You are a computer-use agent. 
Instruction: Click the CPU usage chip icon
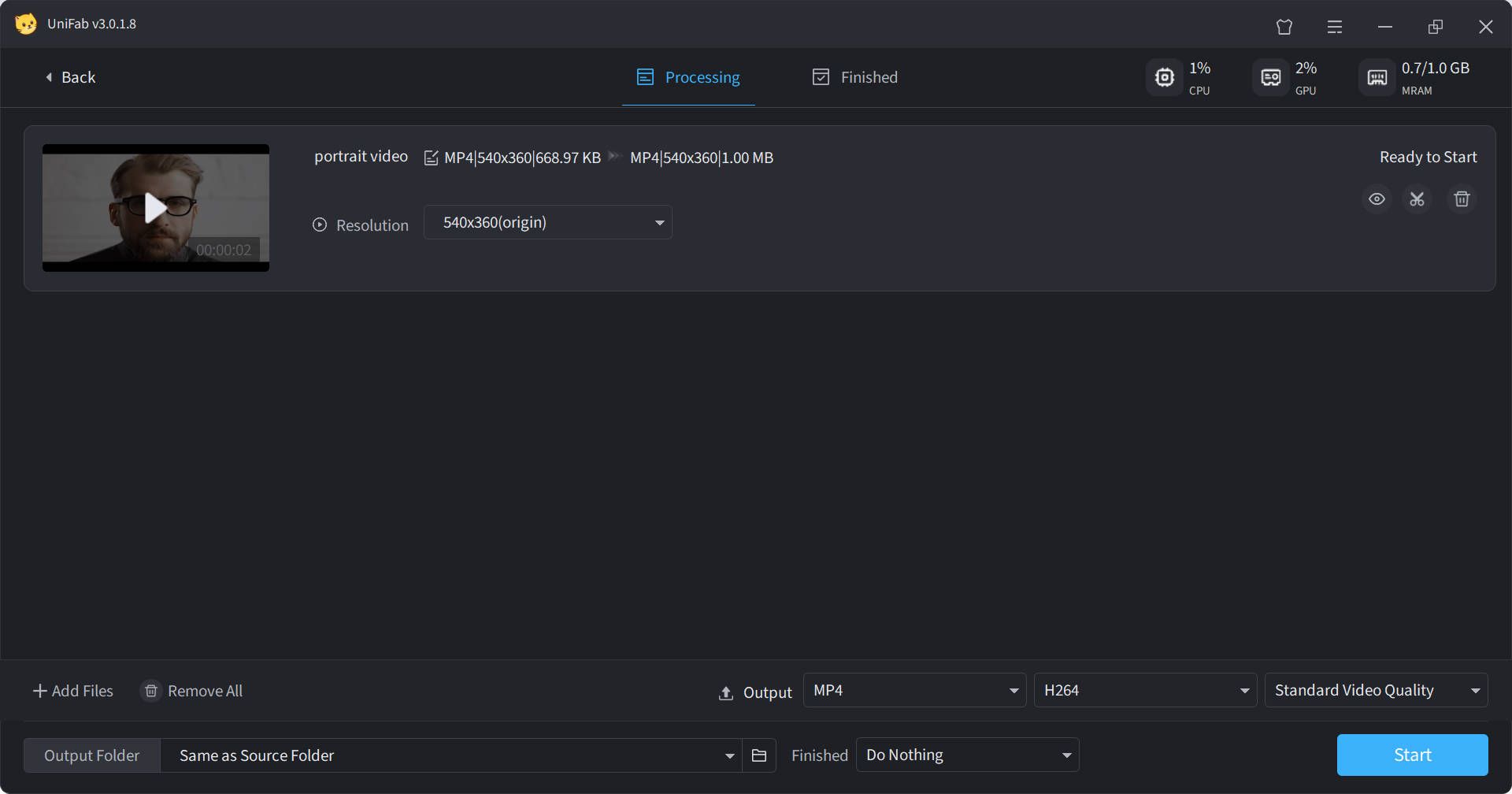[1164, 77]
